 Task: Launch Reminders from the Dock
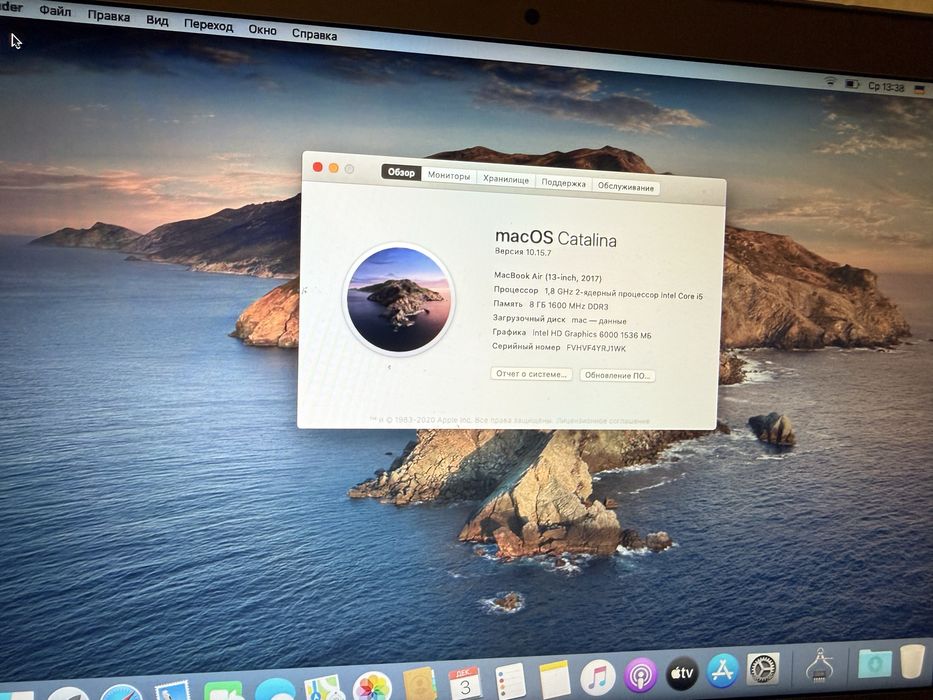[510, 680]
